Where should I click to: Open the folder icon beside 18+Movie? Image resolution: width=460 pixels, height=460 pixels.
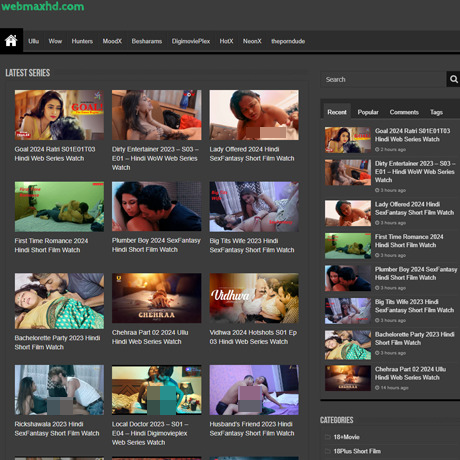point(328,437)
